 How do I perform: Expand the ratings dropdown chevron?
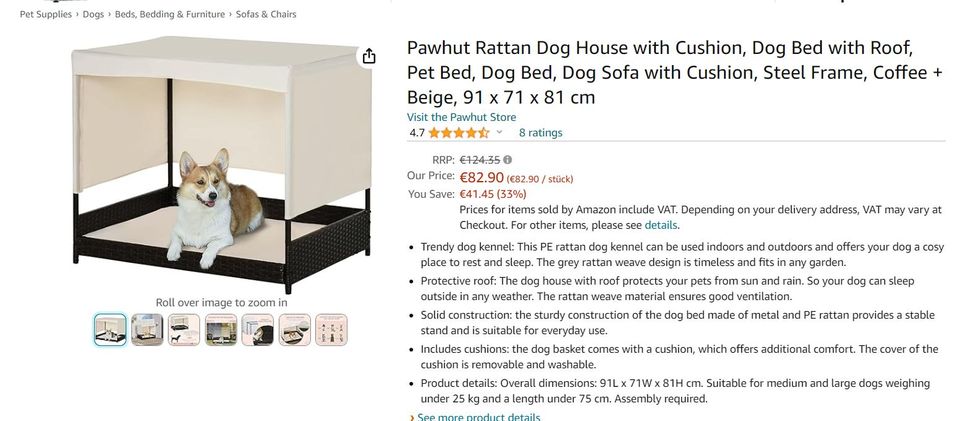point(499,132)
